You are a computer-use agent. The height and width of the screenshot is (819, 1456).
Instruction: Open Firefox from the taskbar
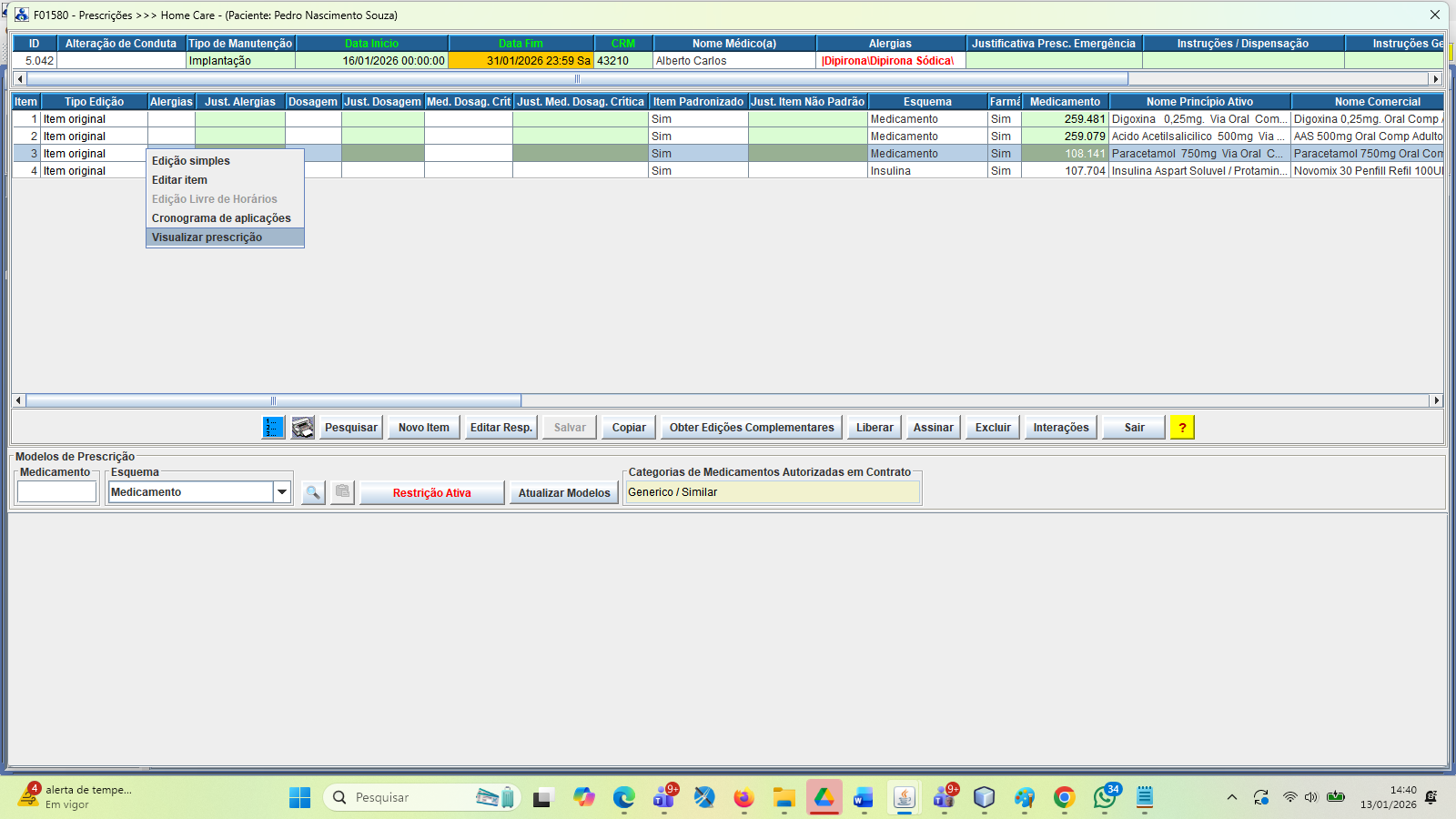pyautogui.click(x=743, y=798)
